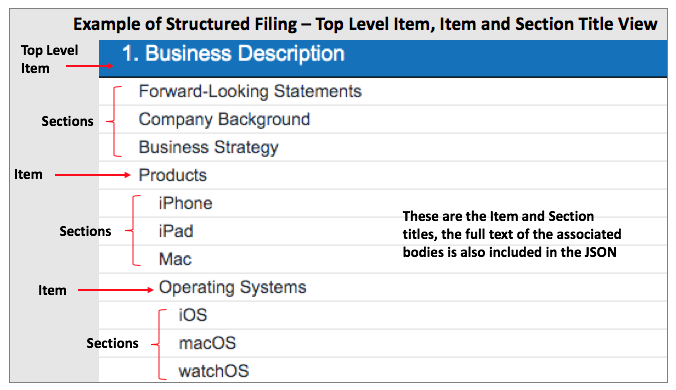The width and height of the screenshot is (676, 390).
Task: Expand the Operating Systems item
Action: [x=232, y=287]
